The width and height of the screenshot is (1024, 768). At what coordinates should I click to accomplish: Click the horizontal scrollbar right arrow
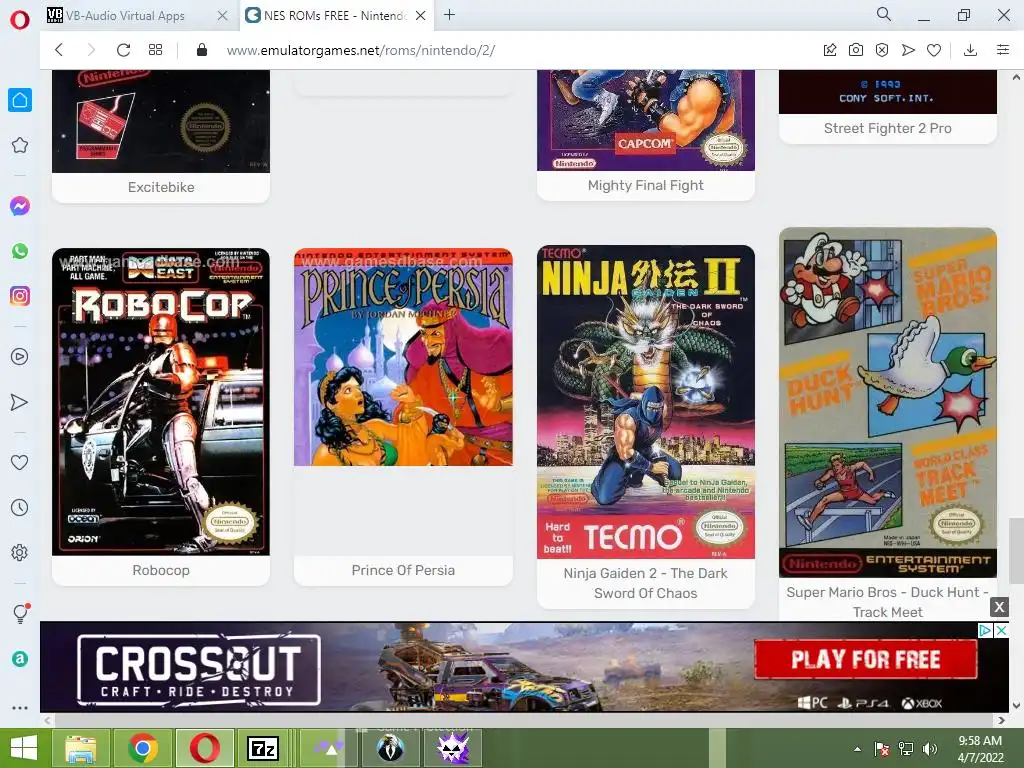click(1002, 720)
